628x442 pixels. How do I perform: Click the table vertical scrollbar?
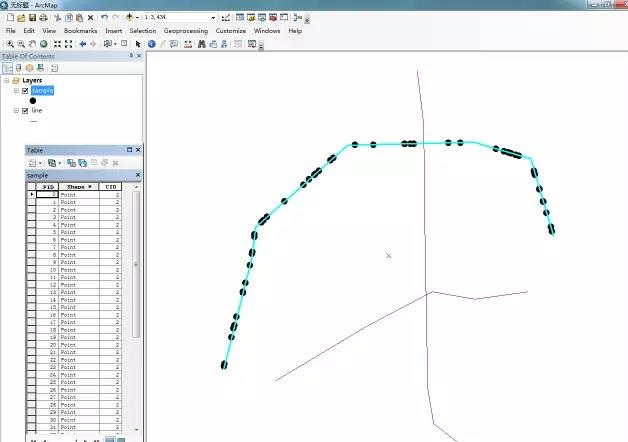pyautogui.click(x=136, y=264)
